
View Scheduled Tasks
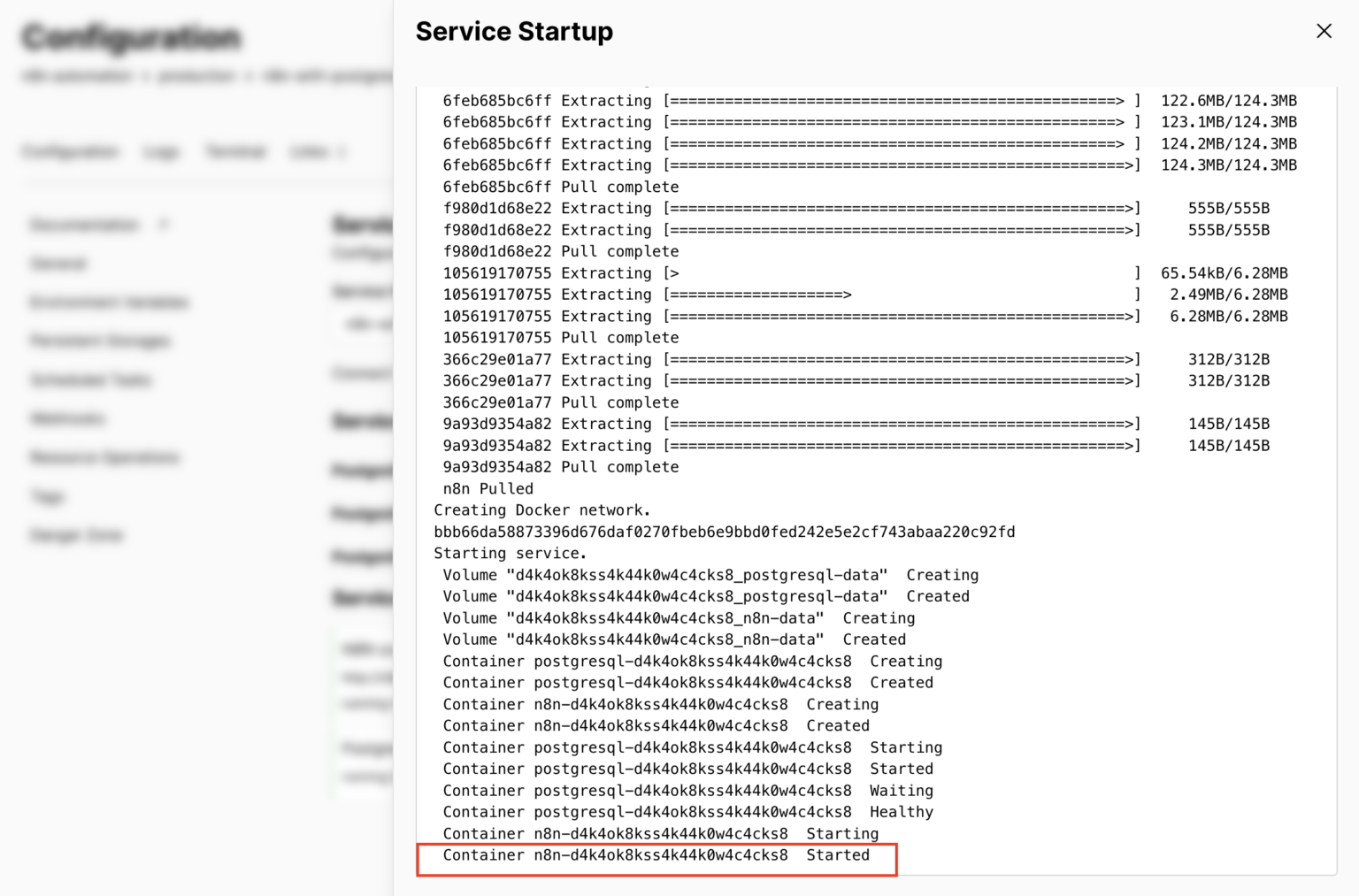[90, 379]
